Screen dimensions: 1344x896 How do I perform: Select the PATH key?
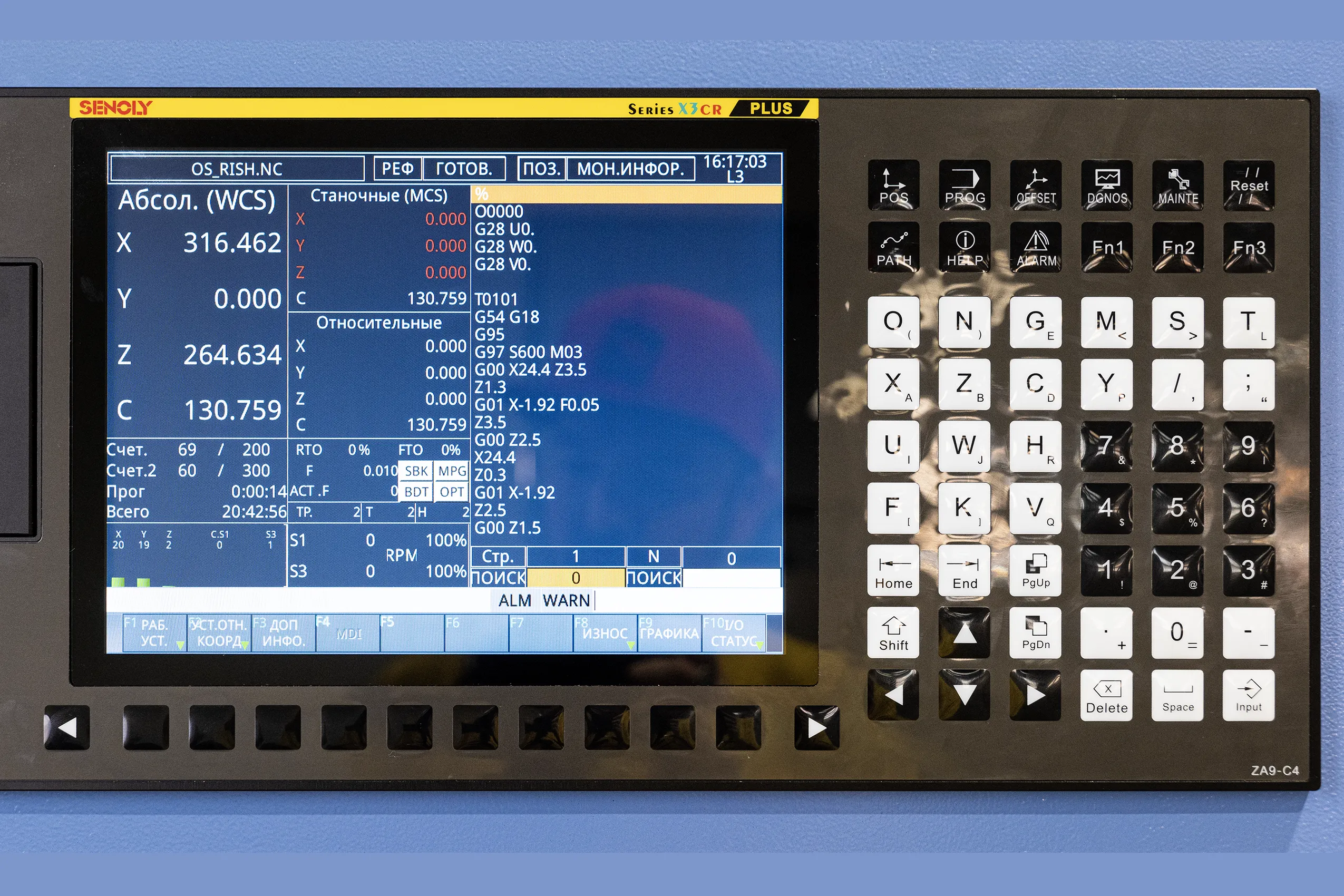[894, 247]
